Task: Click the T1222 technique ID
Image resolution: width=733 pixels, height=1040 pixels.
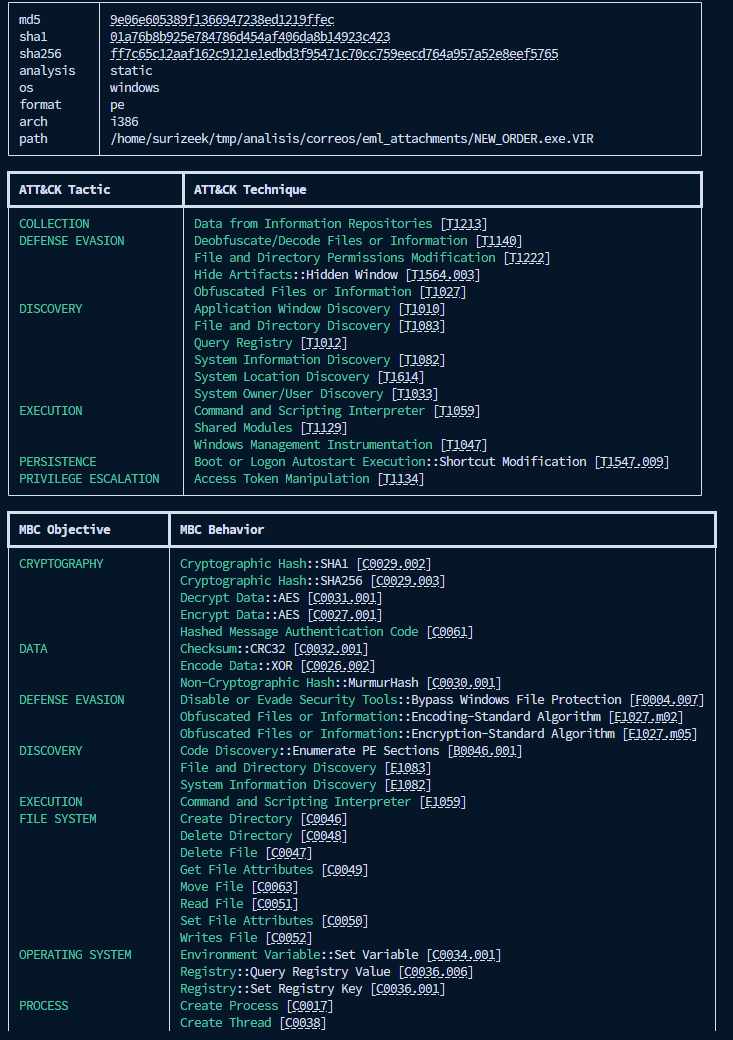Action: pyautogui.click(x=527, y=257)
